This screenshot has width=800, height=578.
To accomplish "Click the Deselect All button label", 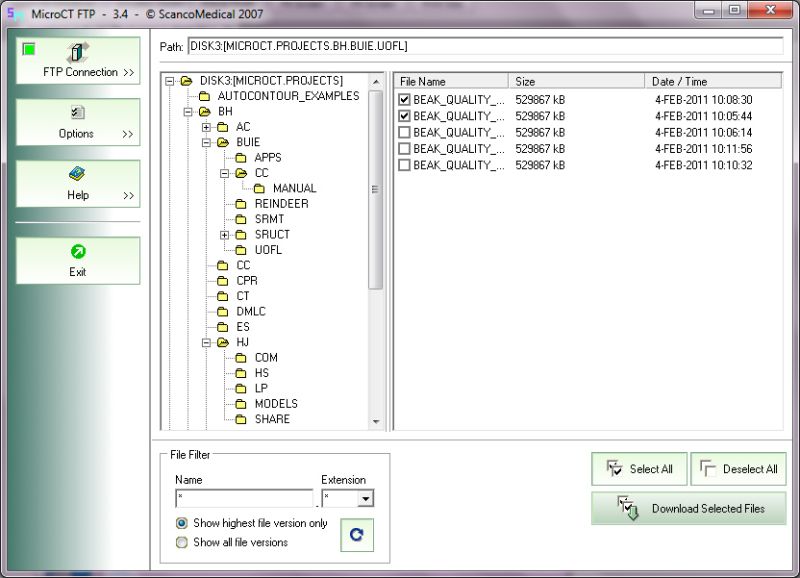I will [750, 469].
